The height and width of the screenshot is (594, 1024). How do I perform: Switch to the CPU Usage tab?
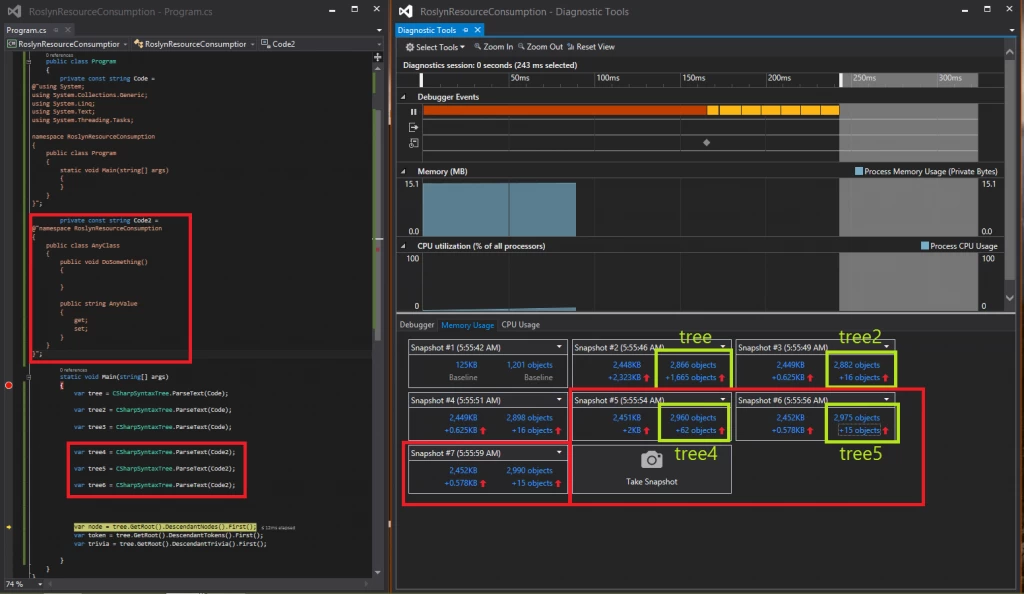[x=520, y=324]
